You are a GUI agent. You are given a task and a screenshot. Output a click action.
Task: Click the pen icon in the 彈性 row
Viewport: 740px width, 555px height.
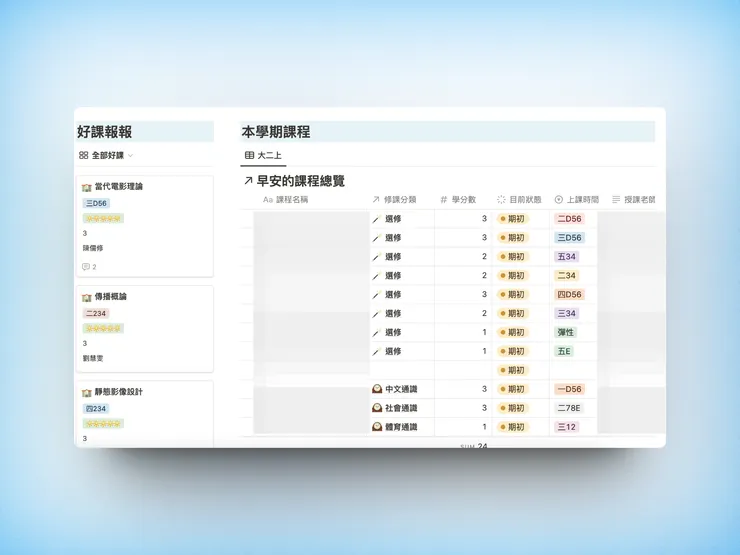(377, 333)
